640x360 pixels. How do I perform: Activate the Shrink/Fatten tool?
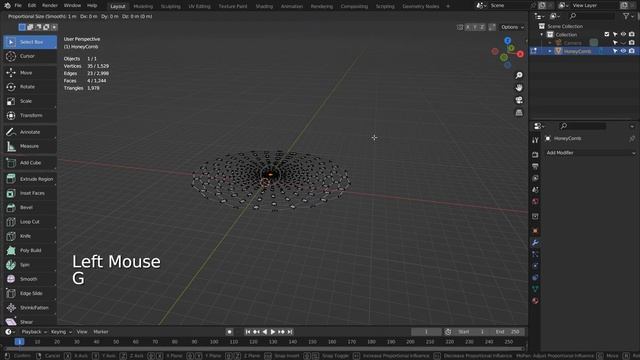[x=30, y=308]
